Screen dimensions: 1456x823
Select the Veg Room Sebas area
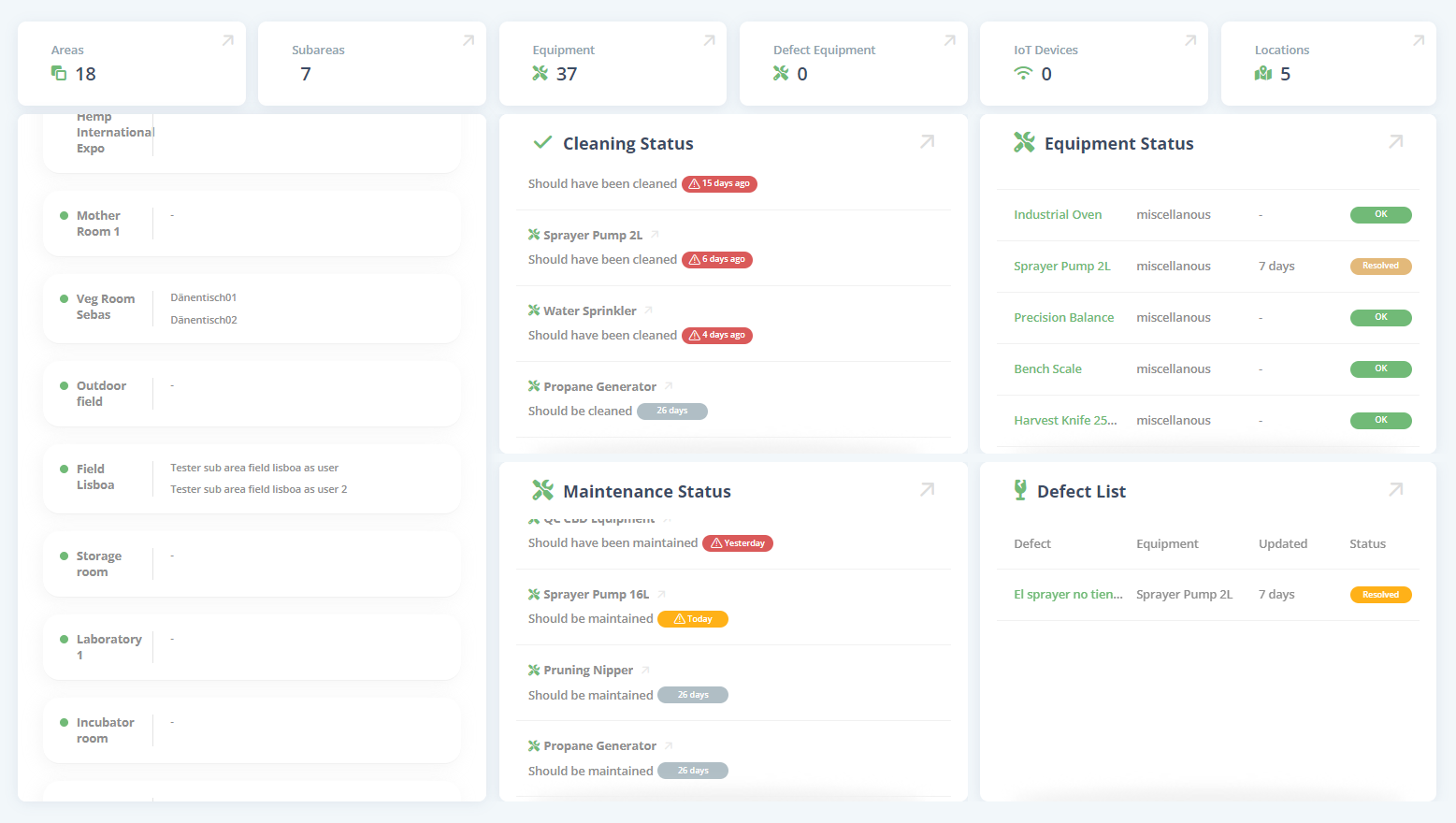105,307
